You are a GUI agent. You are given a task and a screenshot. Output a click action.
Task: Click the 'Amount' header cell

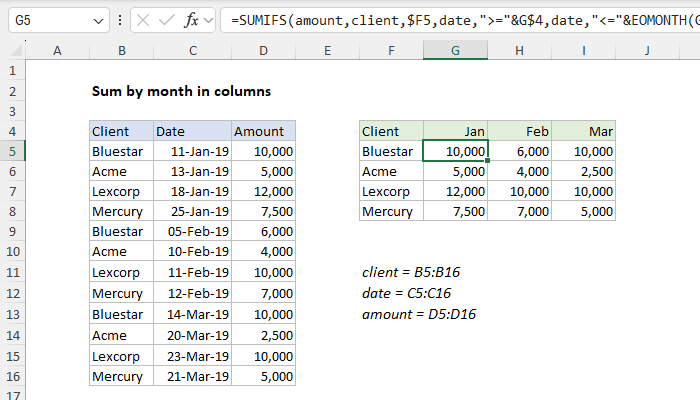pyautogui.click(x=263, y=131)
